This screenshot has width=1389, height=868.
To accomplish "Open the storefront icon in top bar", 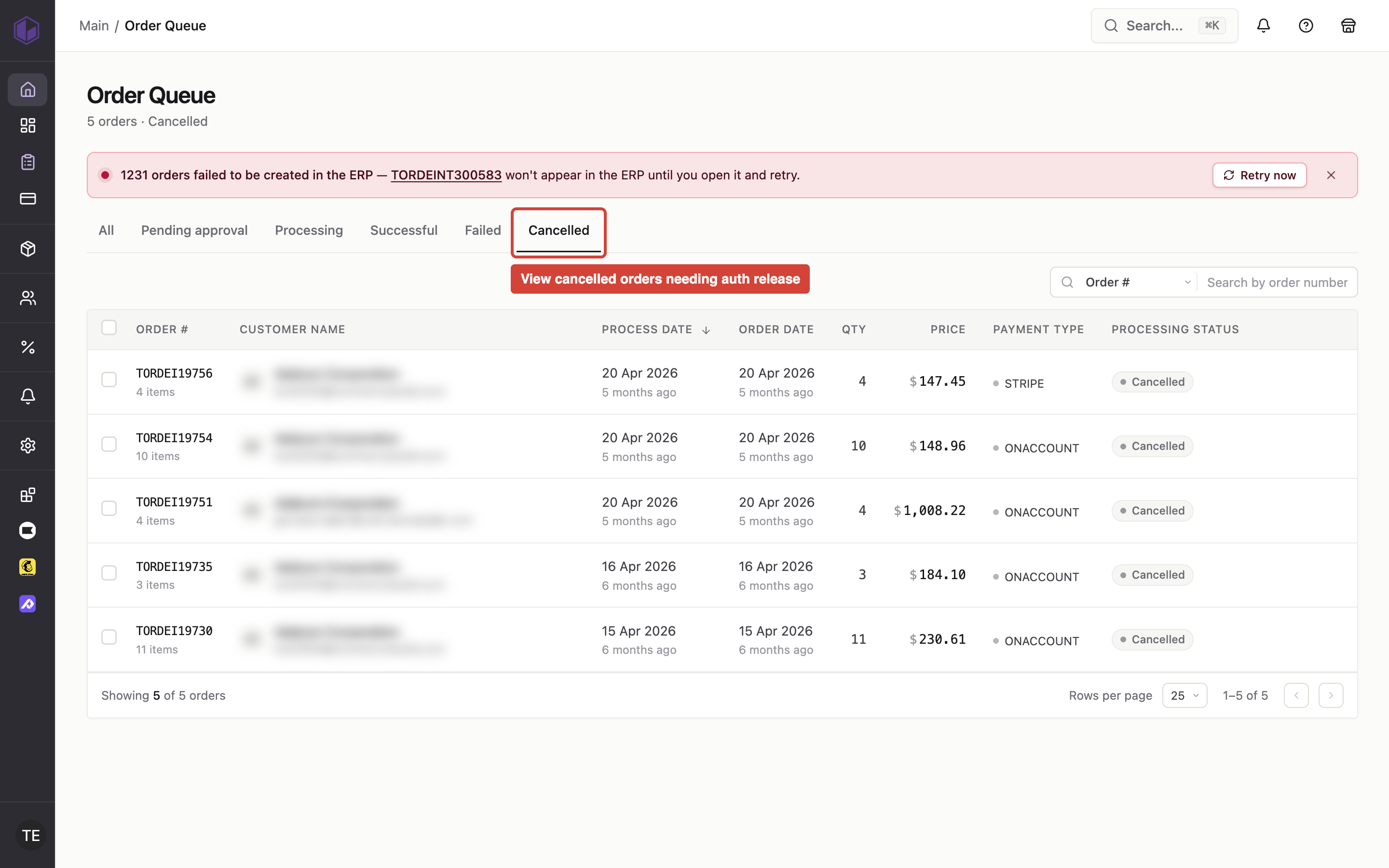I will point(1348,25).
